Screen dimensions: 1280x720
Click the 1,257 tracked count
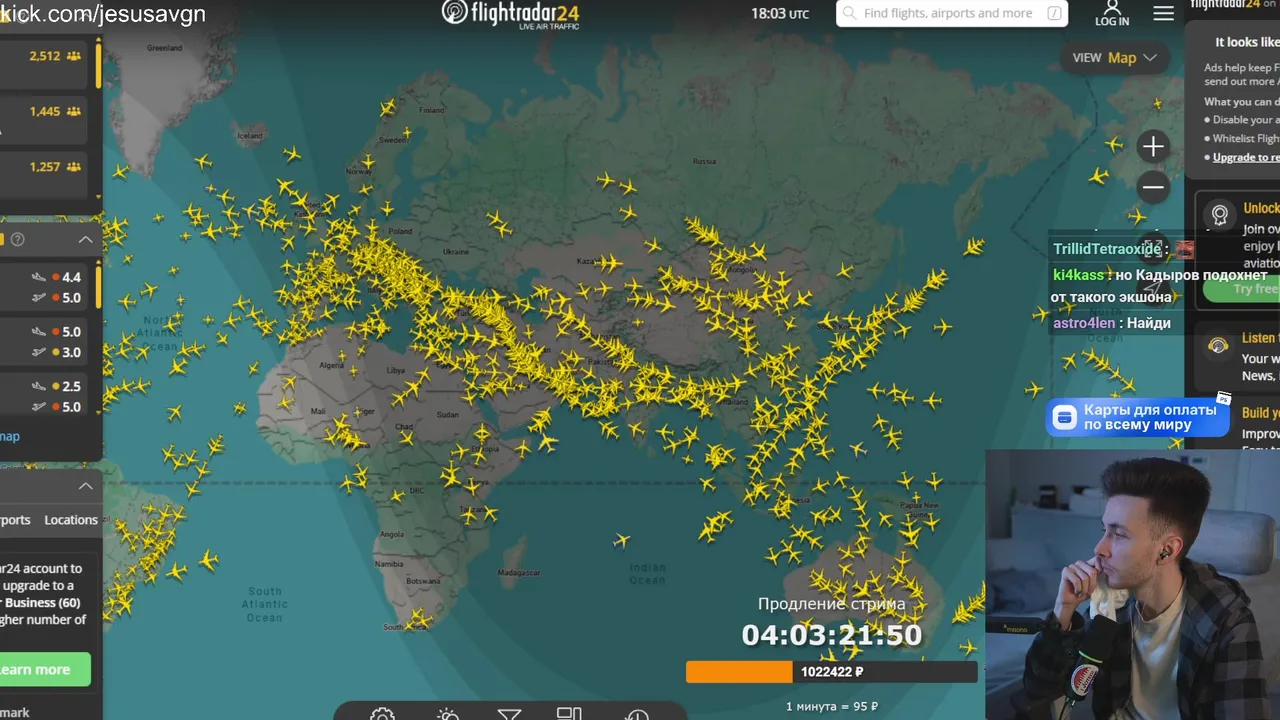pos(45,166)
